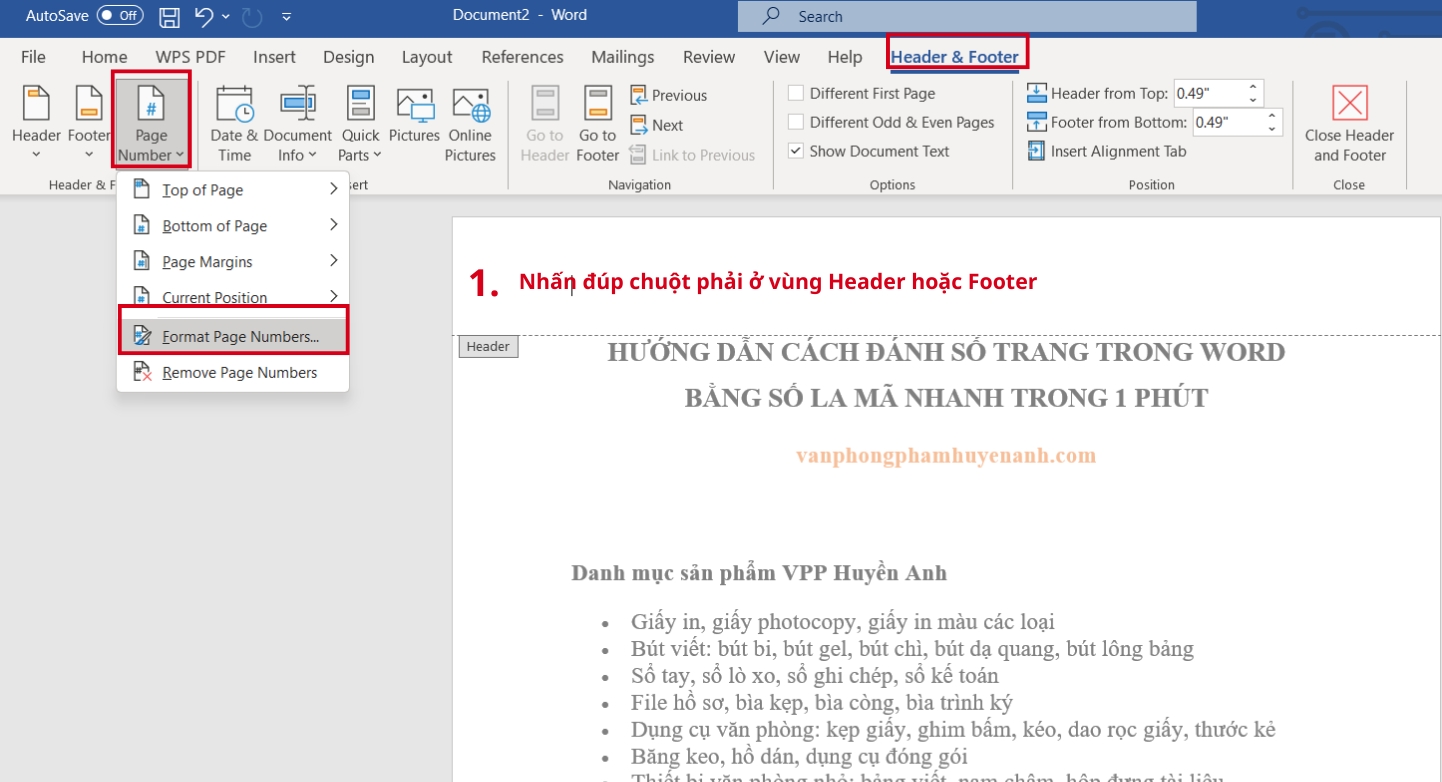Insert Date & Time

234,124
